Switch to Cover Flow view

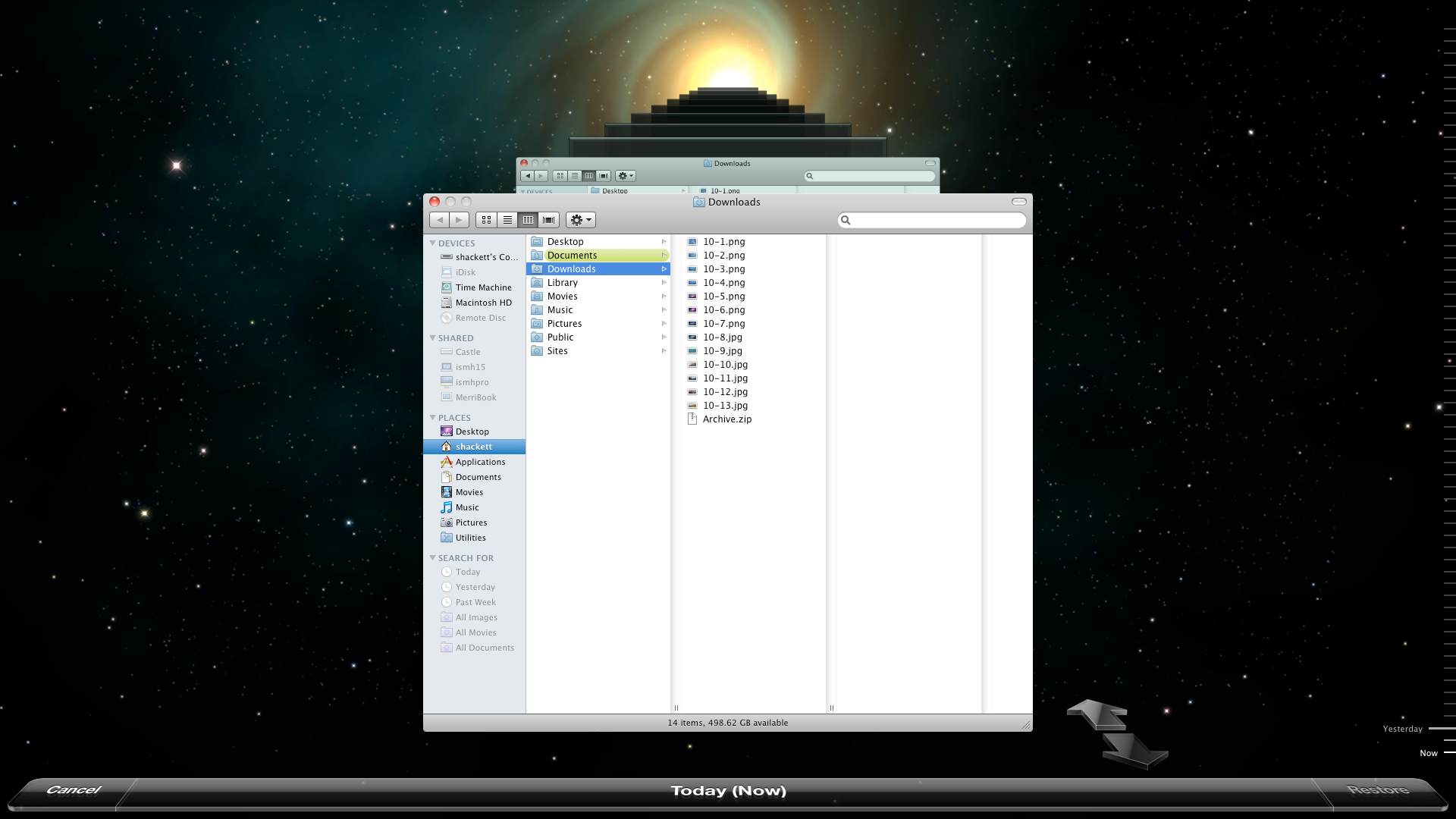549,220
